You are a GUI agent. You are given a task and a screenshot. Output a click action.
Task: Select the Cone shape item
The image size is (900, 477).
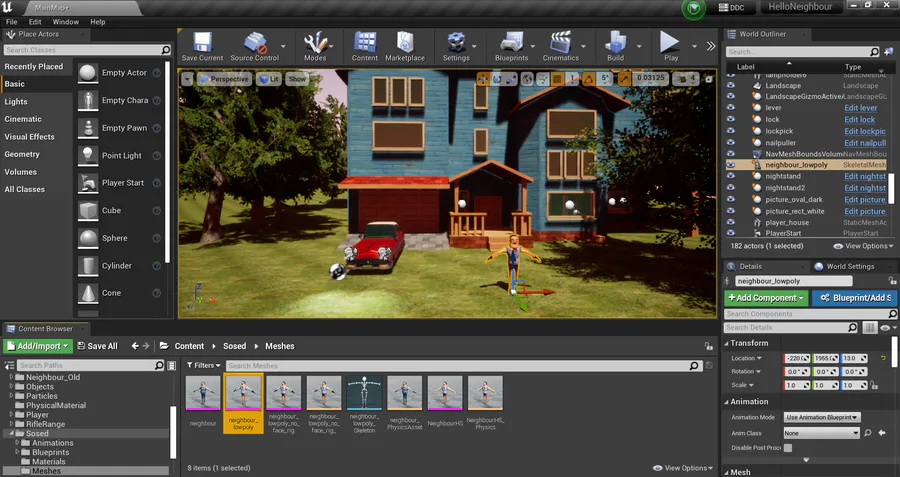click(119, 293)
